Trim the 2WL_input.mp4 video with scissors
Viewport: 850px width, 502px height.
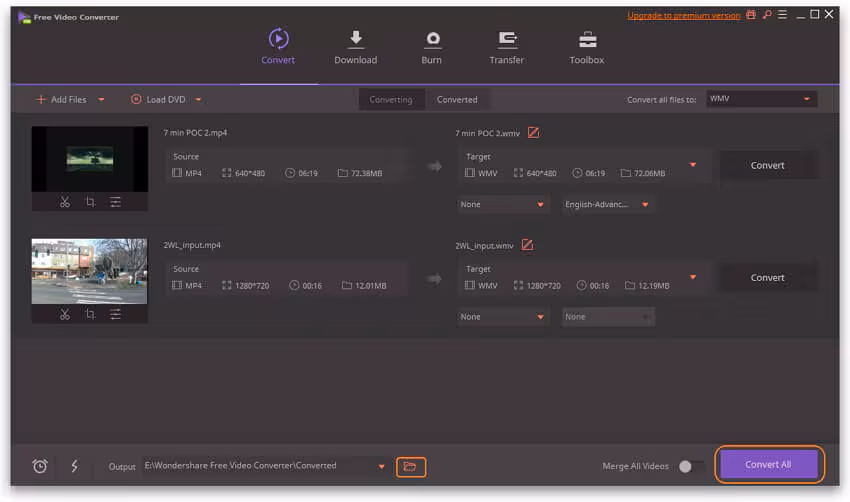65,314
